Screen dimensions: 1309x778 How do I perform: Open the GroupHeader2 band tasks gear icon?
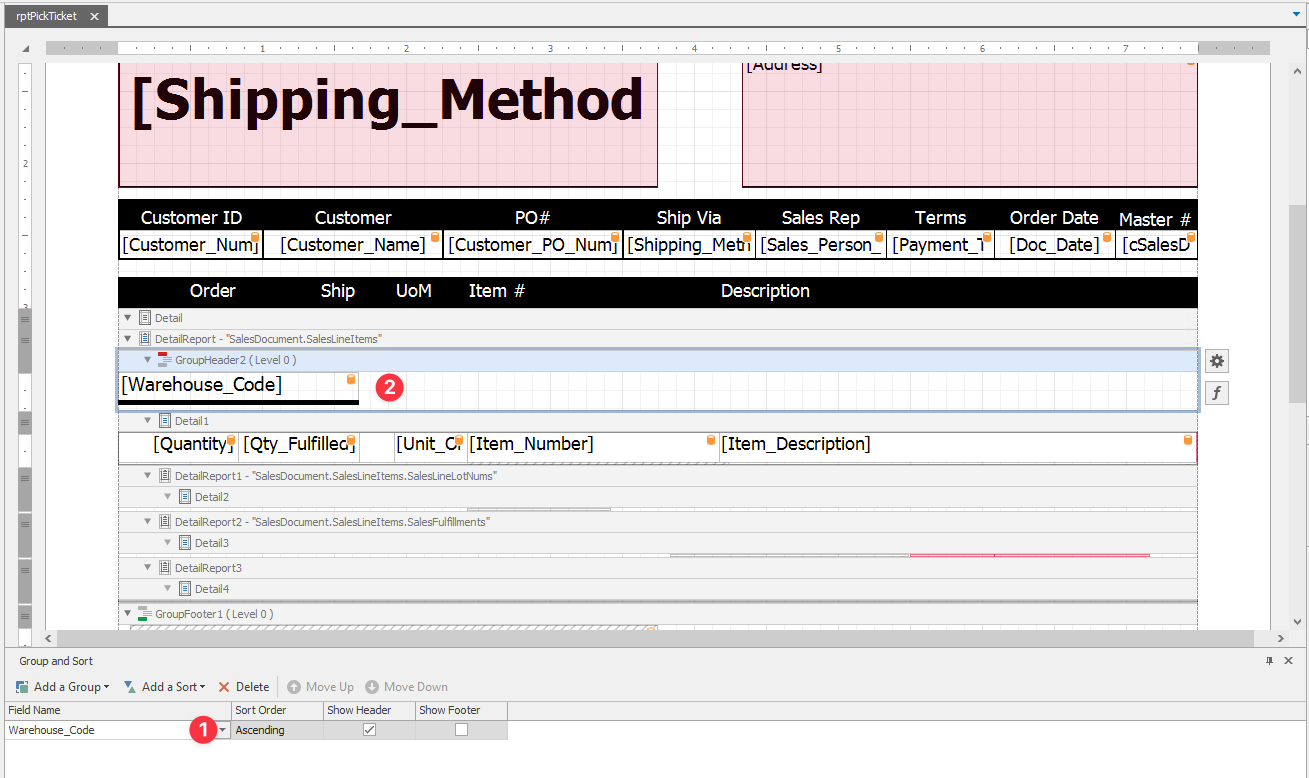pyautogui.click(x=1216, y=360)
